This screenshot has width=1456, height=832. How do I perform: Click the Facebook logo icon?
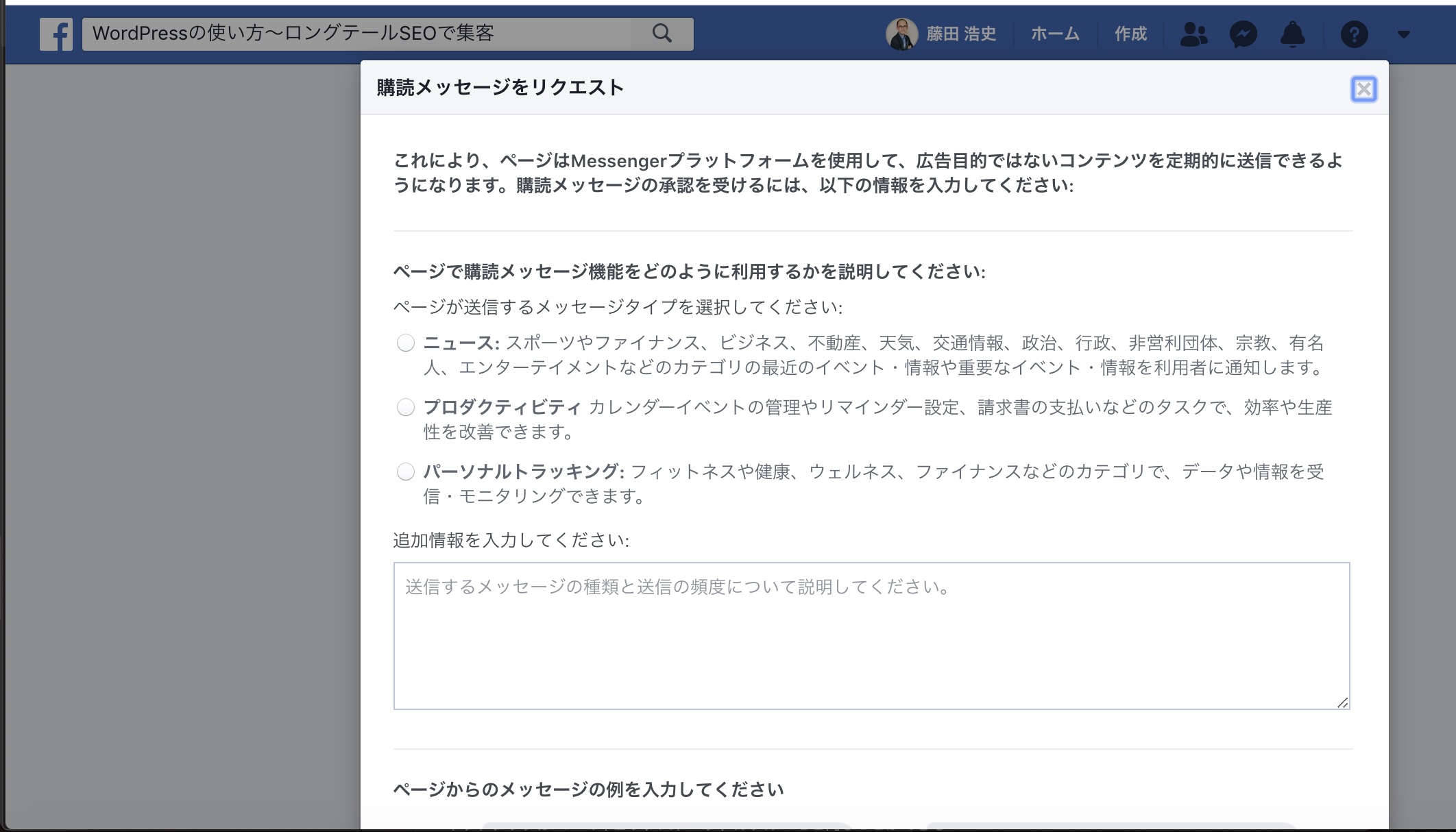click(x=56, y=34)
